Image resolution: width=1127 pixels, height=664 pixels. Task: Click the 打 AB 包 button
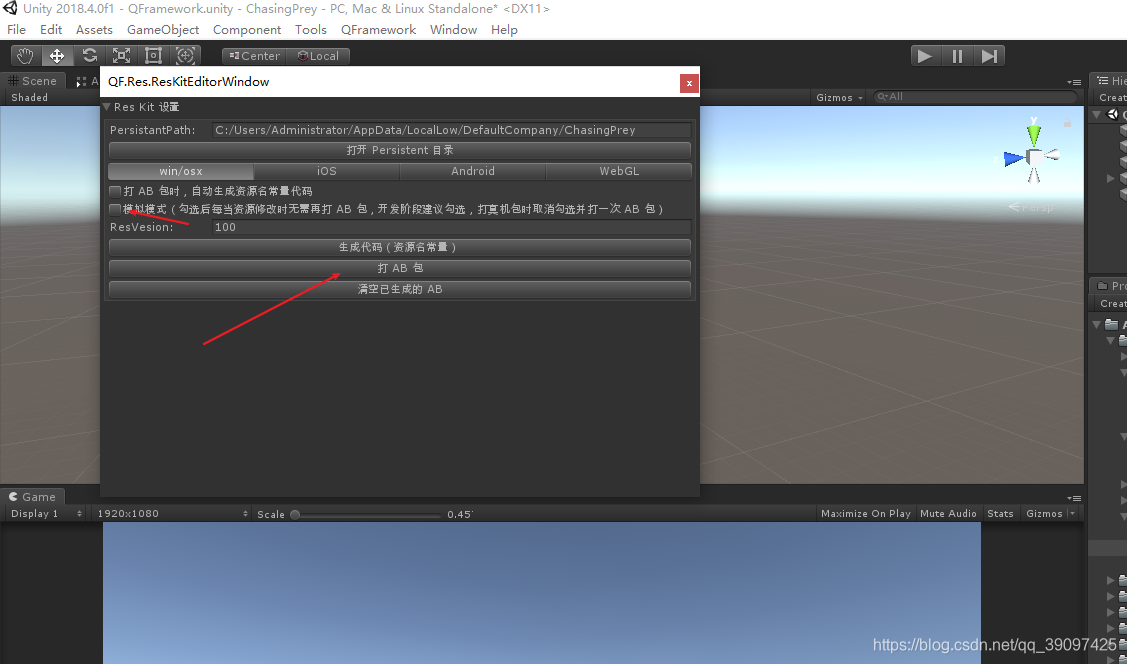tap(399, 267)
